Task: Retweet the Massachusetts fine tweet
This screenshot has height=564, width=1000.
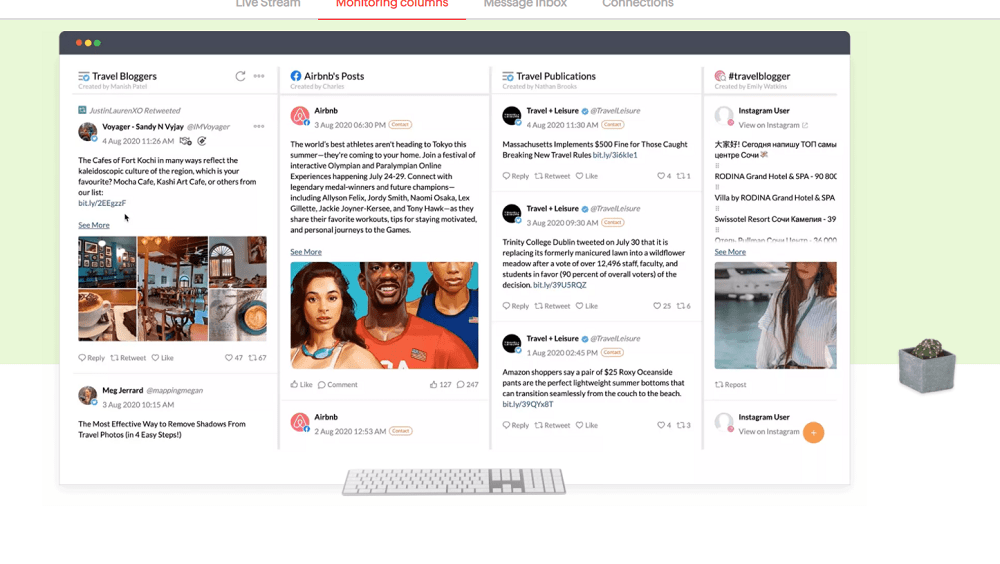Action: click(x=552, y=176)
